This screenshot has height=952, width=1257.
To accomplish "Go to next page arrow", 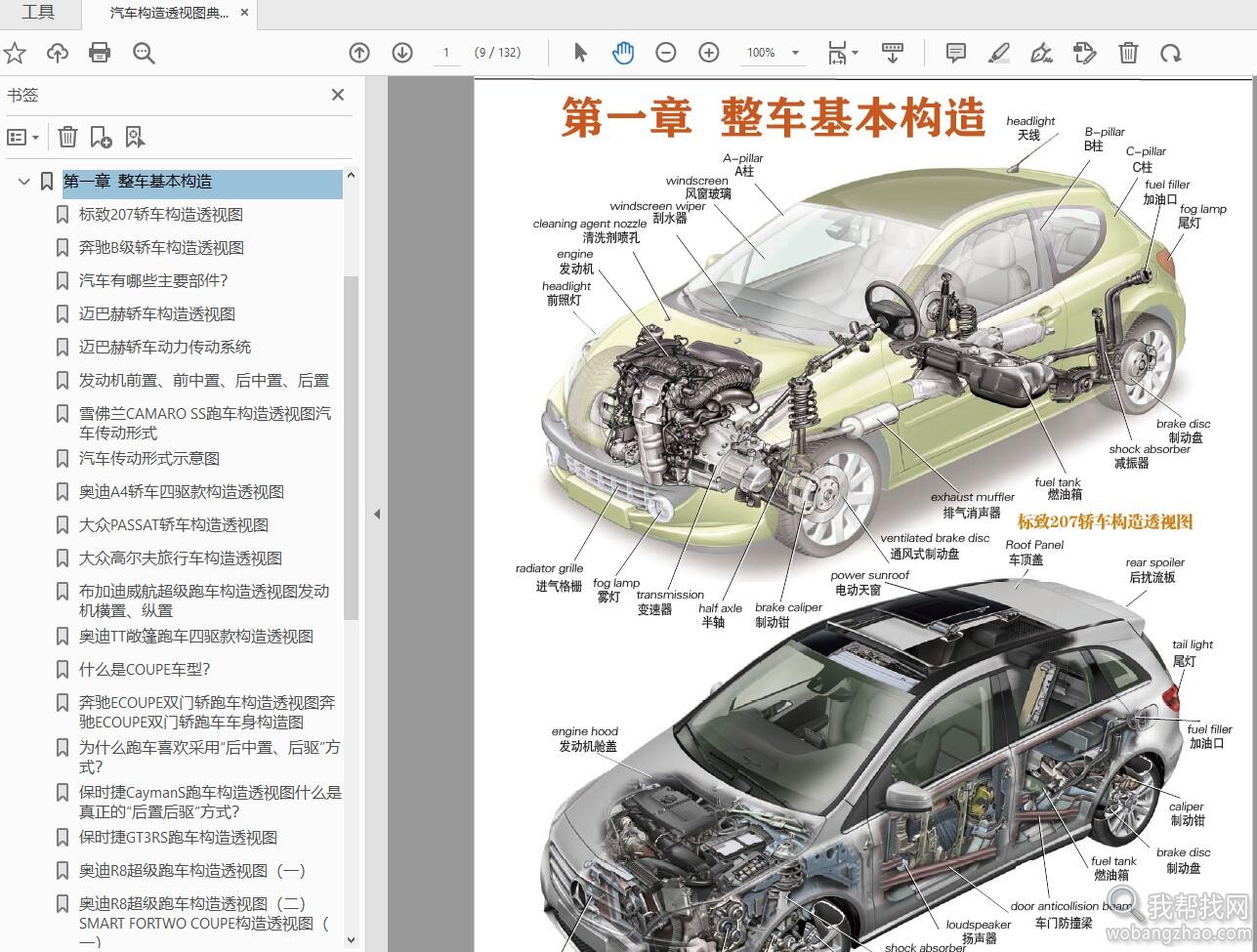I will [402, 53].
